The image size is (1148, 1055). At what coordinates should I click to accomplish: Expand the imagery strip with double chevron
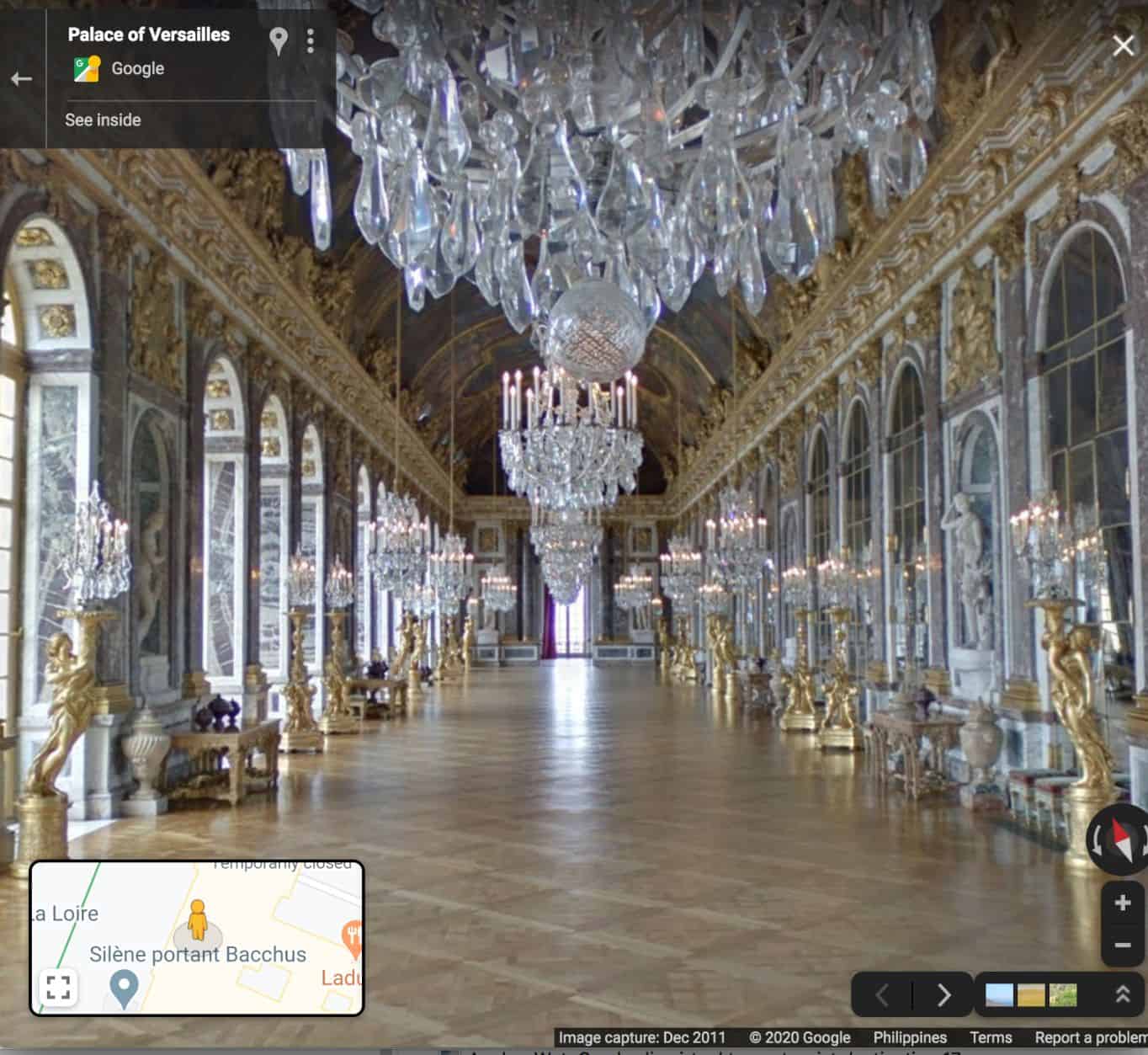click(x=1122, y=994)
